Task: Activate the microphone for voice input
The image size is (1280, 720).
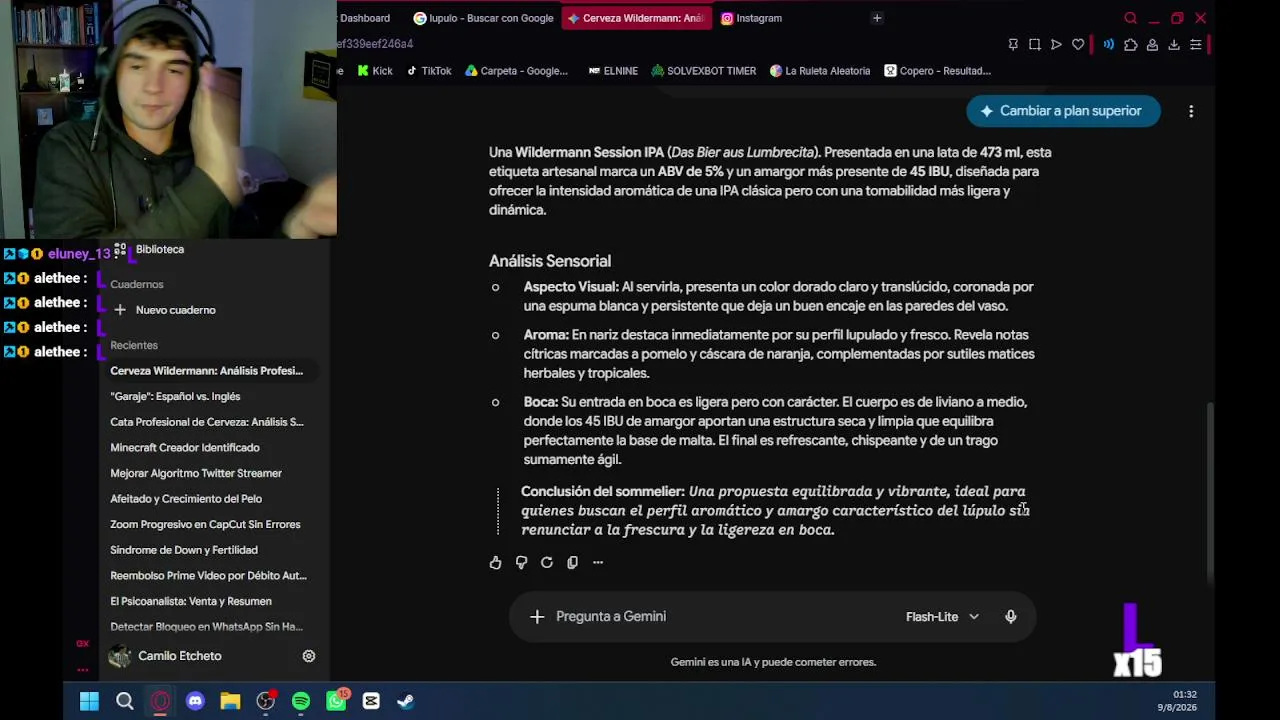Action: click(1011, 616)
